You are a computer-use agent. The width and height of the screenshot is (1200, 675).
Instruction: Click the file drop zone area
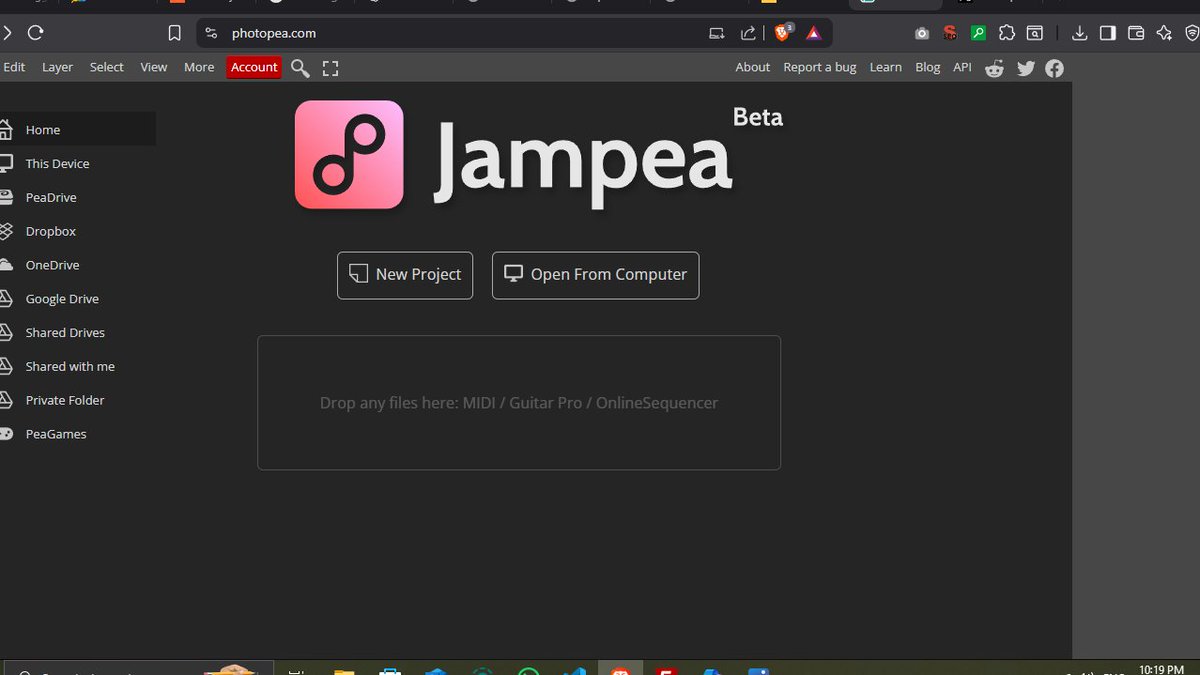tap(519, 403)
